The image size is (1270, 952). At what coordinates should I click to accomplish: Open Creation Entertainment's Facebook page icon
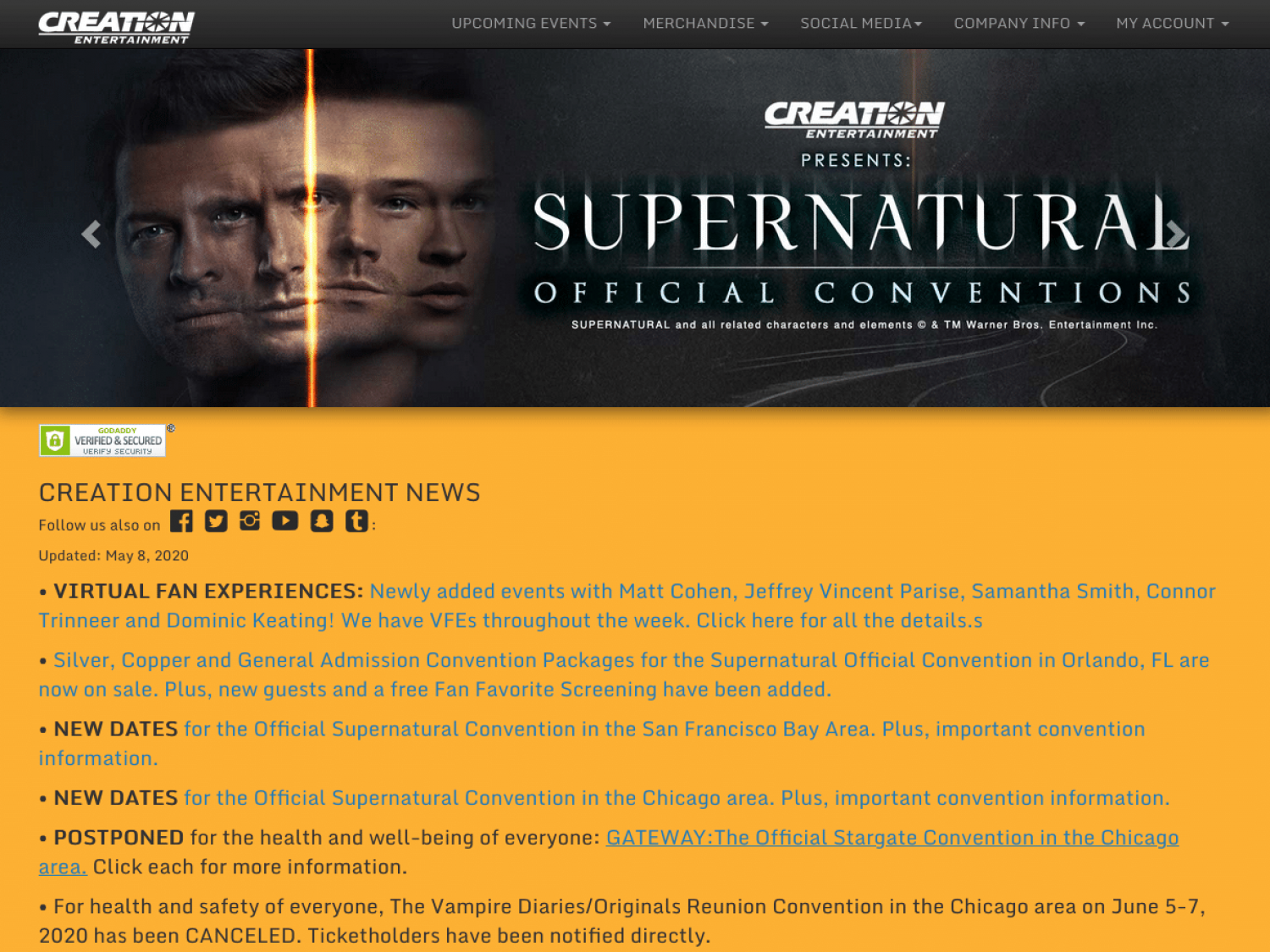click(x=181, y=521)
